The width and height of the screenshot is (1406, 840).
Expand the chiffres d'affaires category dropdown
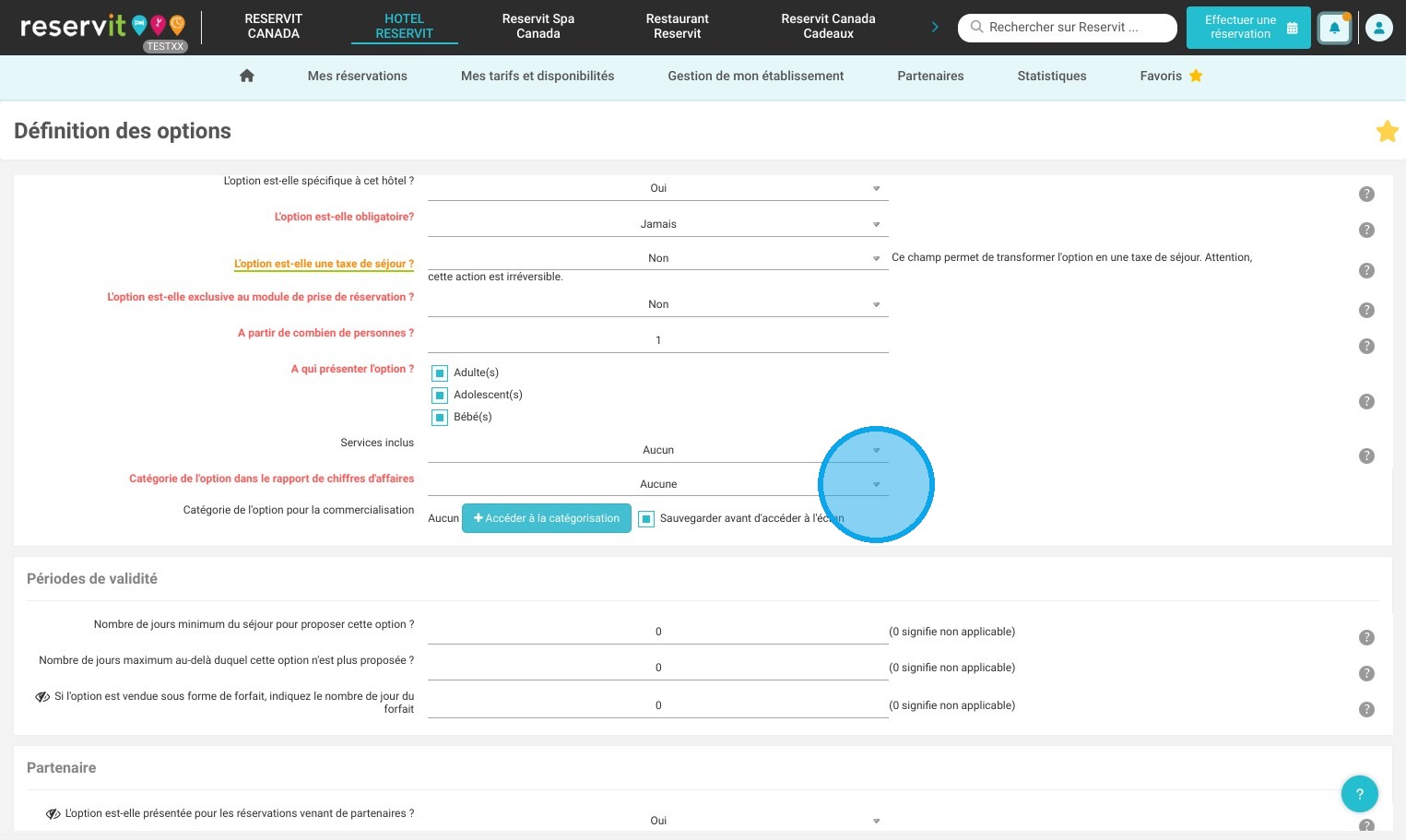658,484
